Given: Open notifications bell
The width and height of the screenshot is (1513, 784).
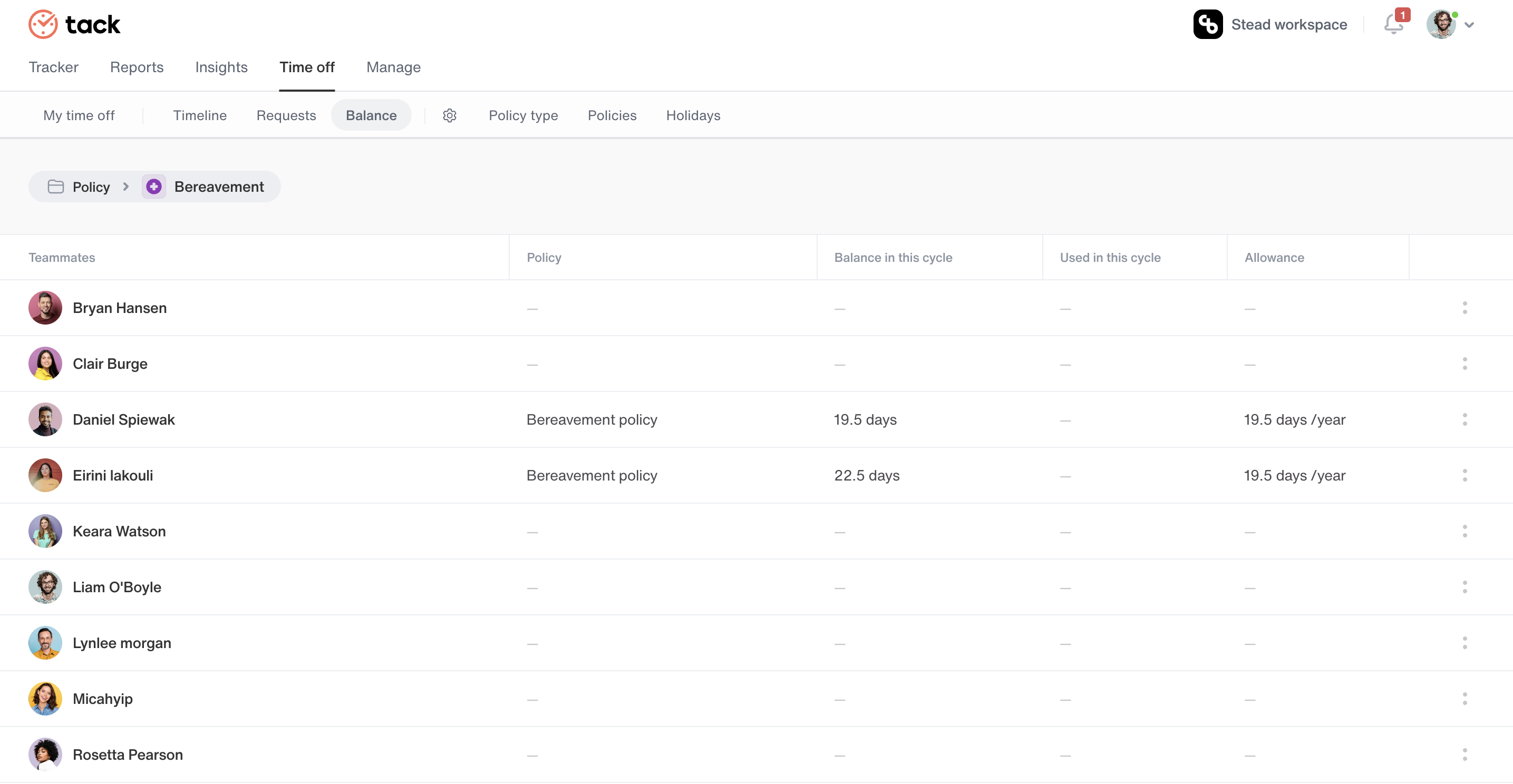Looking at the screenshot, I should point(1393,24).
